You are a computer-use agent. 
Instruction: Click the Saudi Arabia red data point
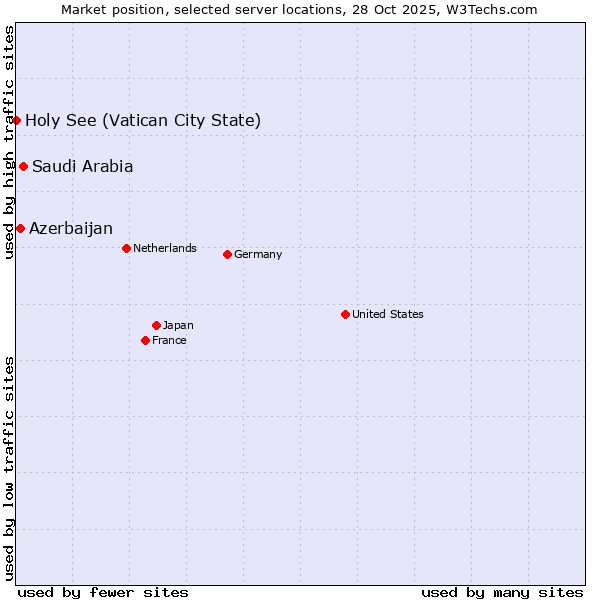(x=23, y=166)
